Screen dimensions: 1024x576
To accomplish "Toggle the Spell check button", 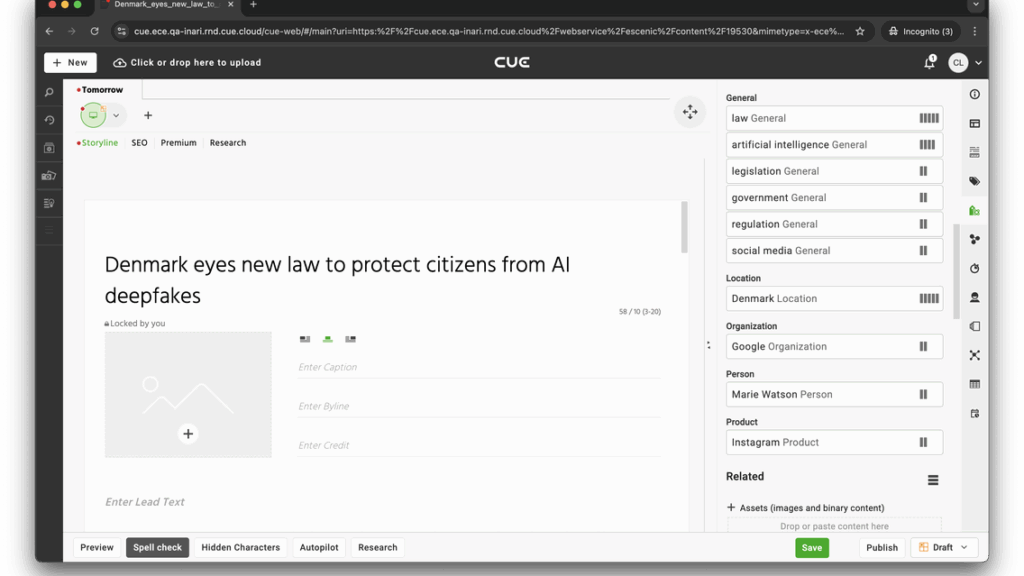I will (158, 547).
